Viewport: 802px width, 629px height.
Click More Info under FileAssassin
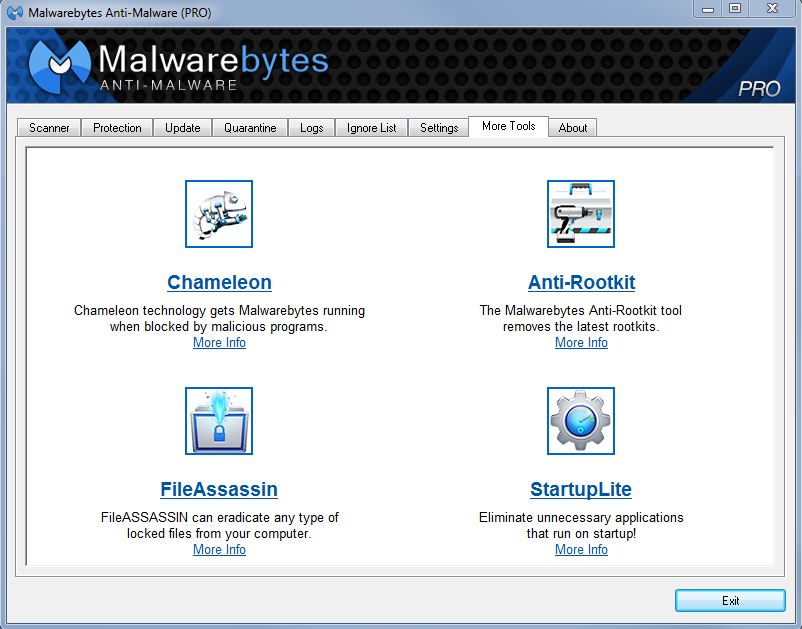click(219, 550)
